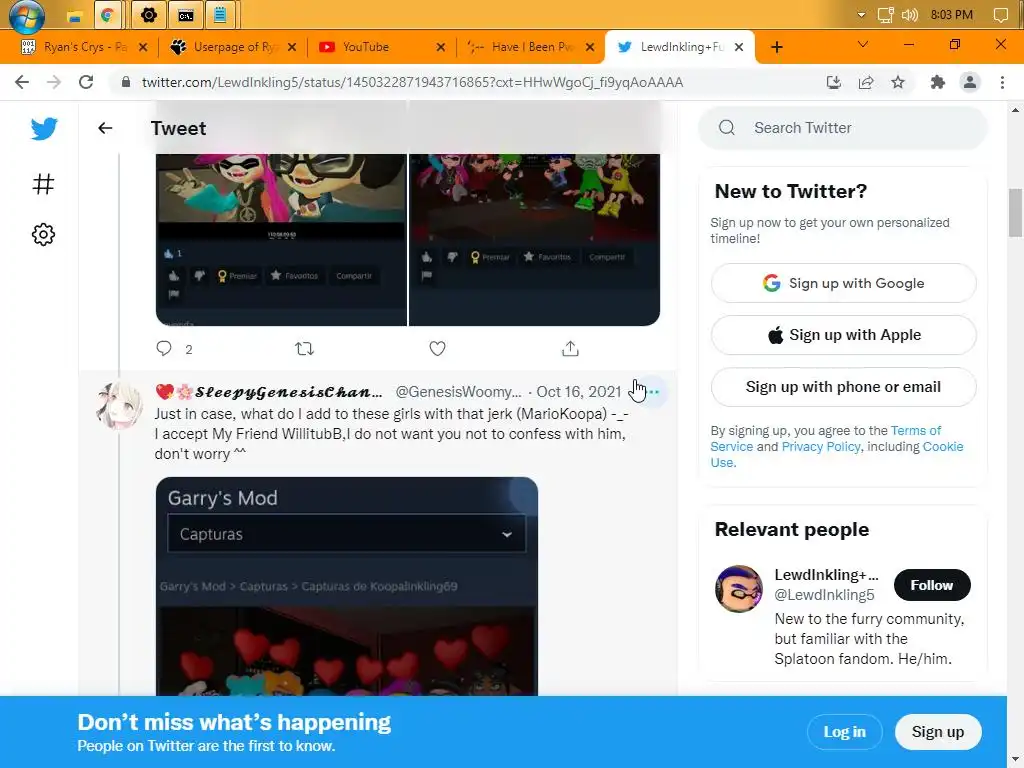The image size is (1024, 768).
Task: Click the browser forward arrow
Action: click(x=54, y=82)
